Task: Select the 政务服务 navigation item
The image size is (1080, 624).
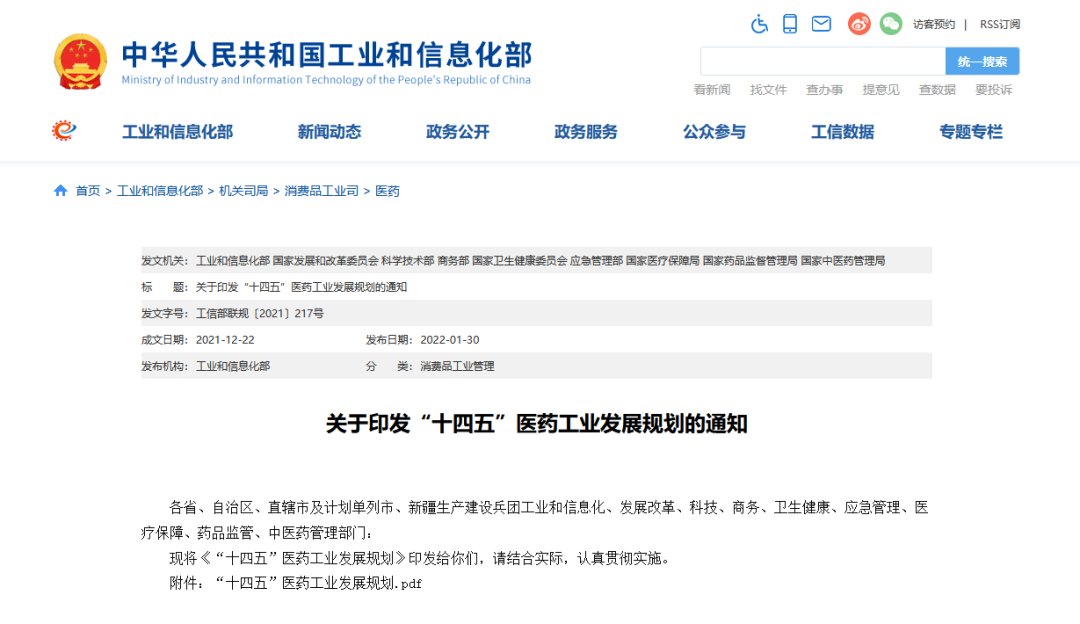Action: point(586,132)
